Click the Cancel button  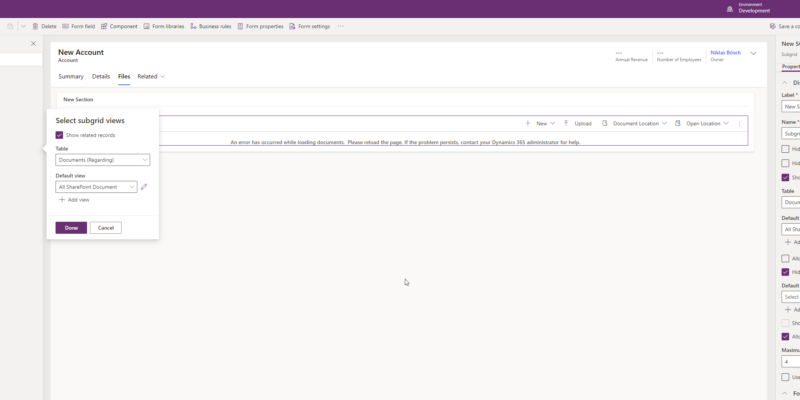pyautogui.click(x=106, y=228)
